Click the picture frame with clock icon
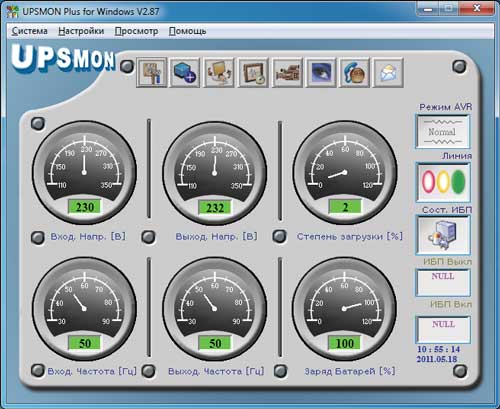 (x=253, y=72)
